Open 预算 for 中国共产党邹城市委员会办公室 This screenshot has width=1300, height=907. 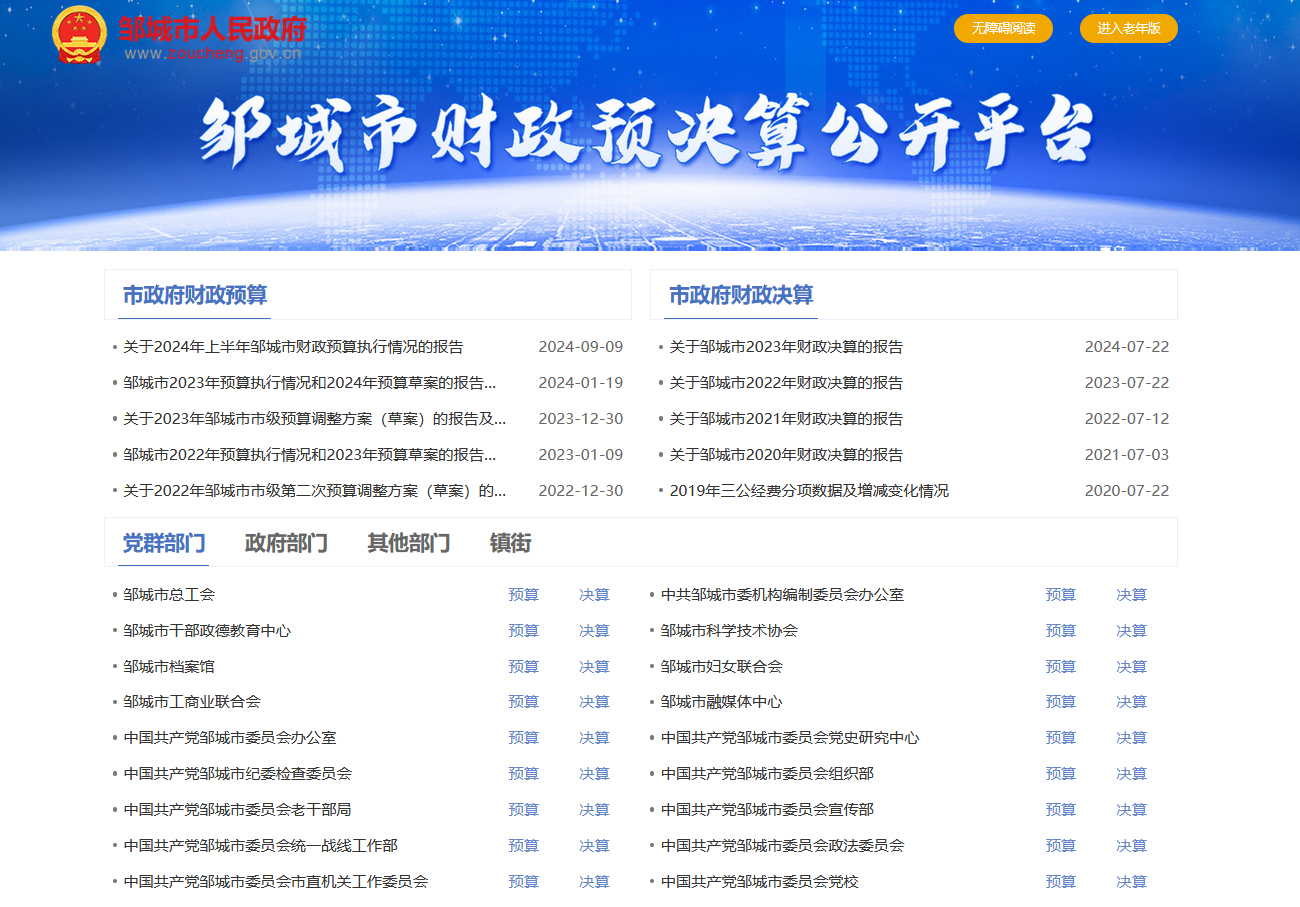pos(523,738)
